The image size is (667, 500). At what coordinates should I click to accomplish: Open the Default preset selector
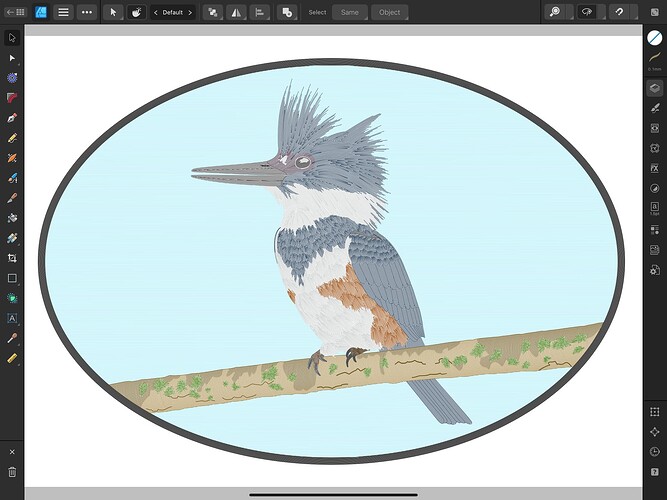[x=173, y=13]
